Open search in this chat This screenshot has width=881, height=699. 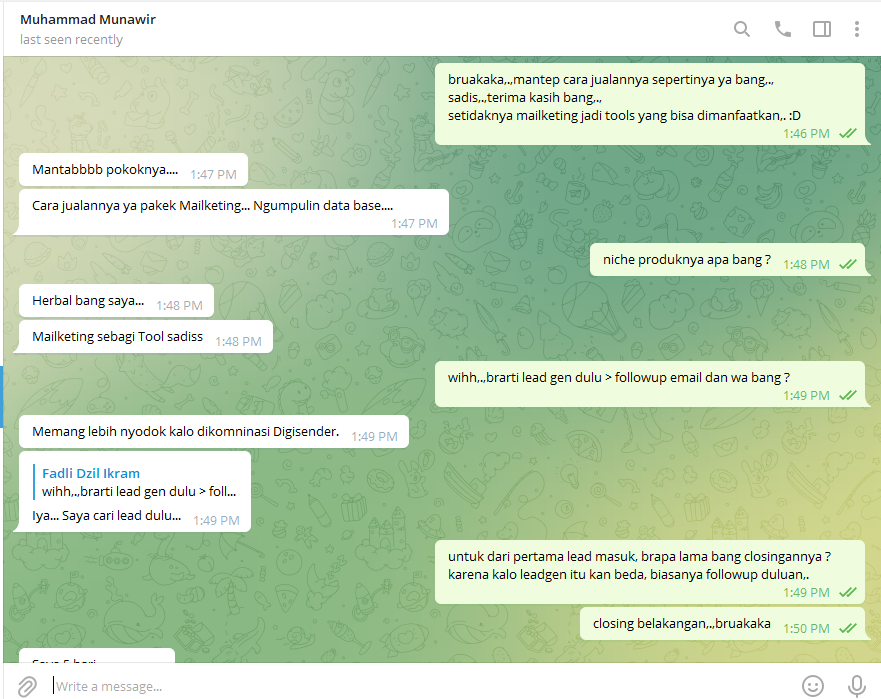[x=742, y=29]
